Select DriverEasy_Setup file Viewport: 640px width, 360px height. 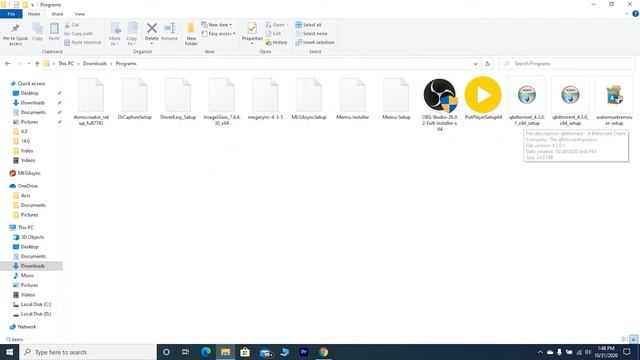(x=178, y=99)
